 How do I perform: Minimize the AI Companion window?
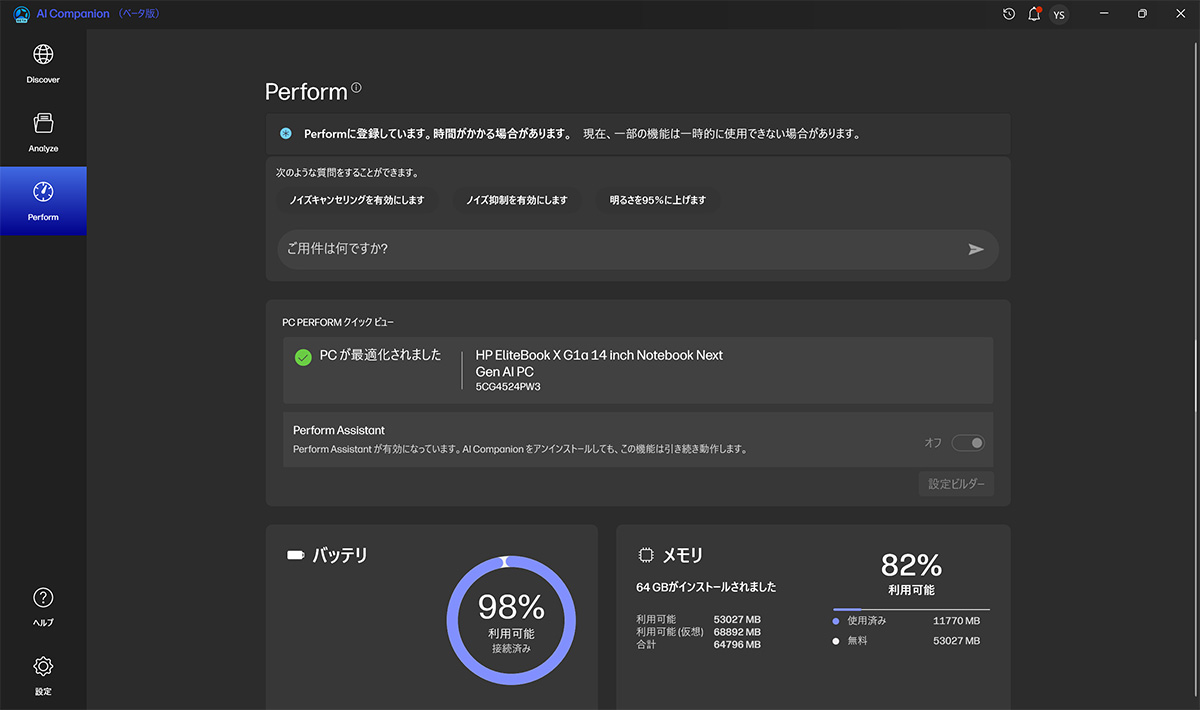1104,14
